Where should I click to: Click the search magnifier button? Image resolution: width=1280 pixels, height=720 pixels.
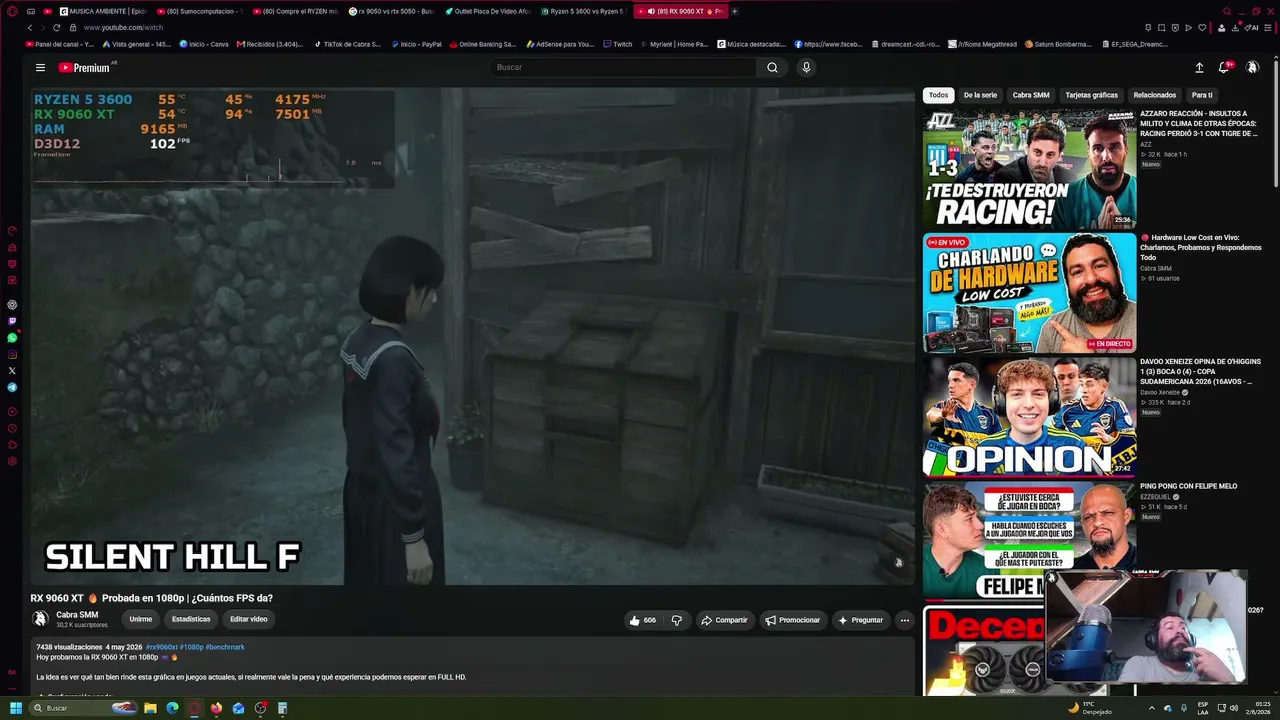click(x=772, y=67)
